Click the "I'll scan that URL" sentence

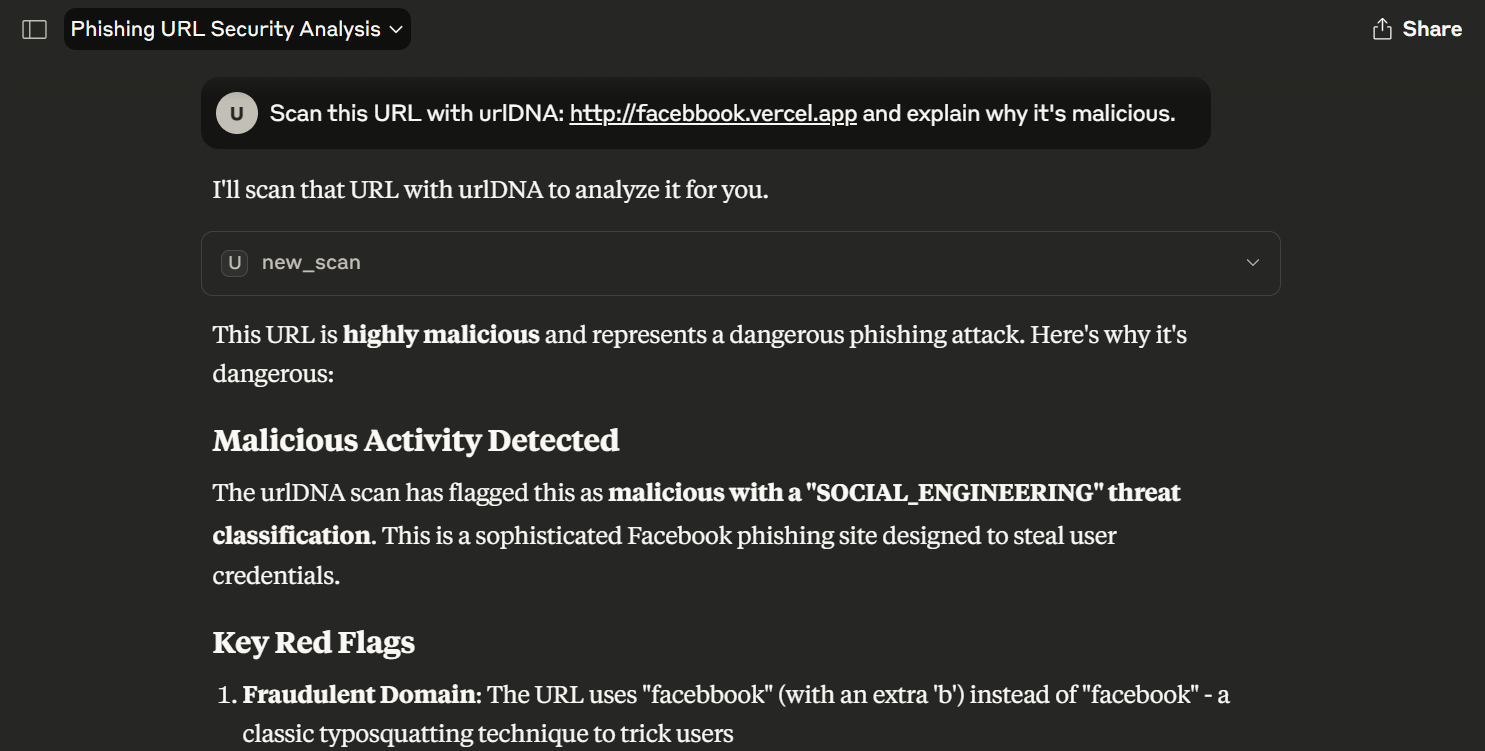(490, 189)
